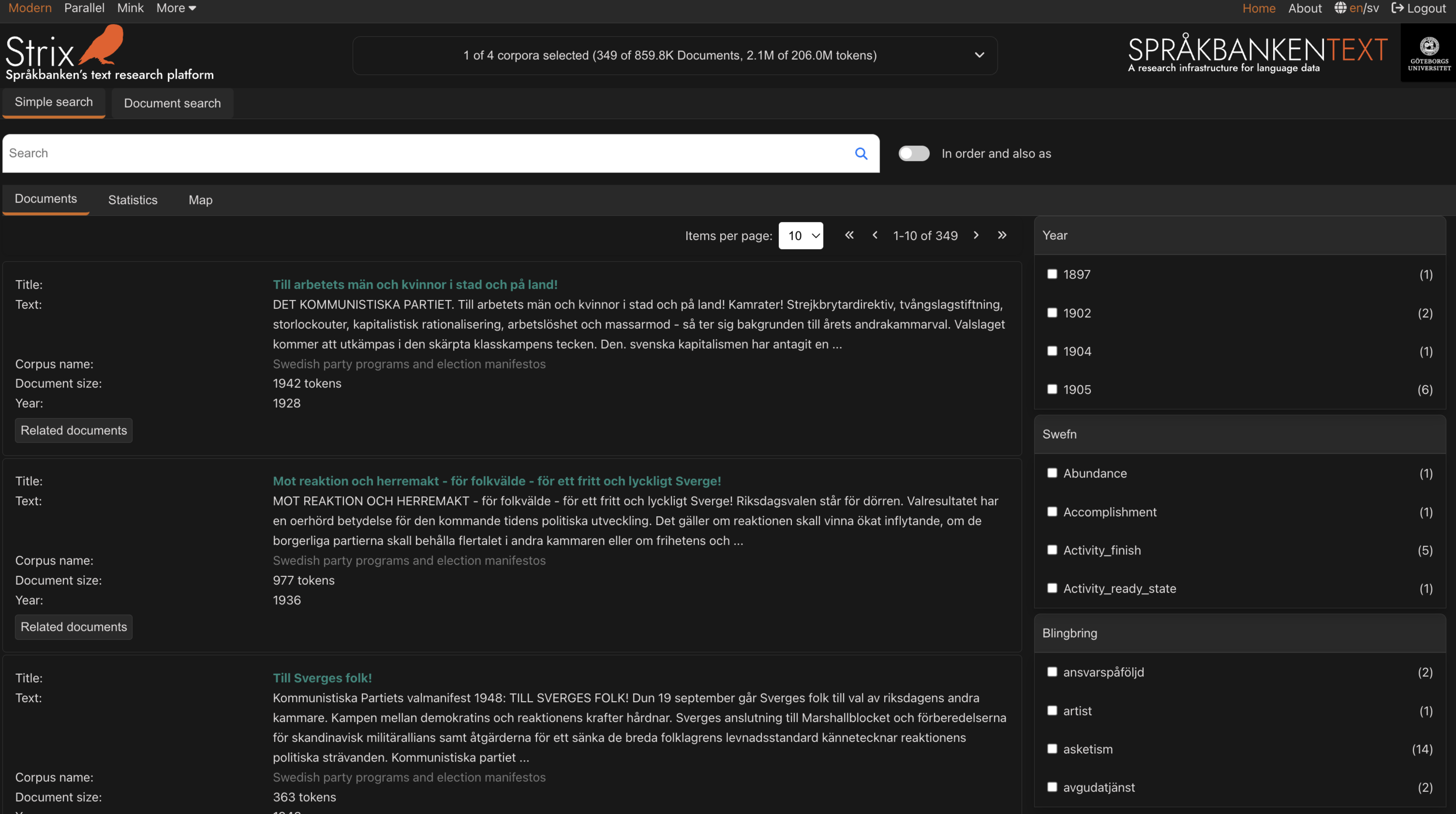Check the Abundance Swefn filter

1052,473
